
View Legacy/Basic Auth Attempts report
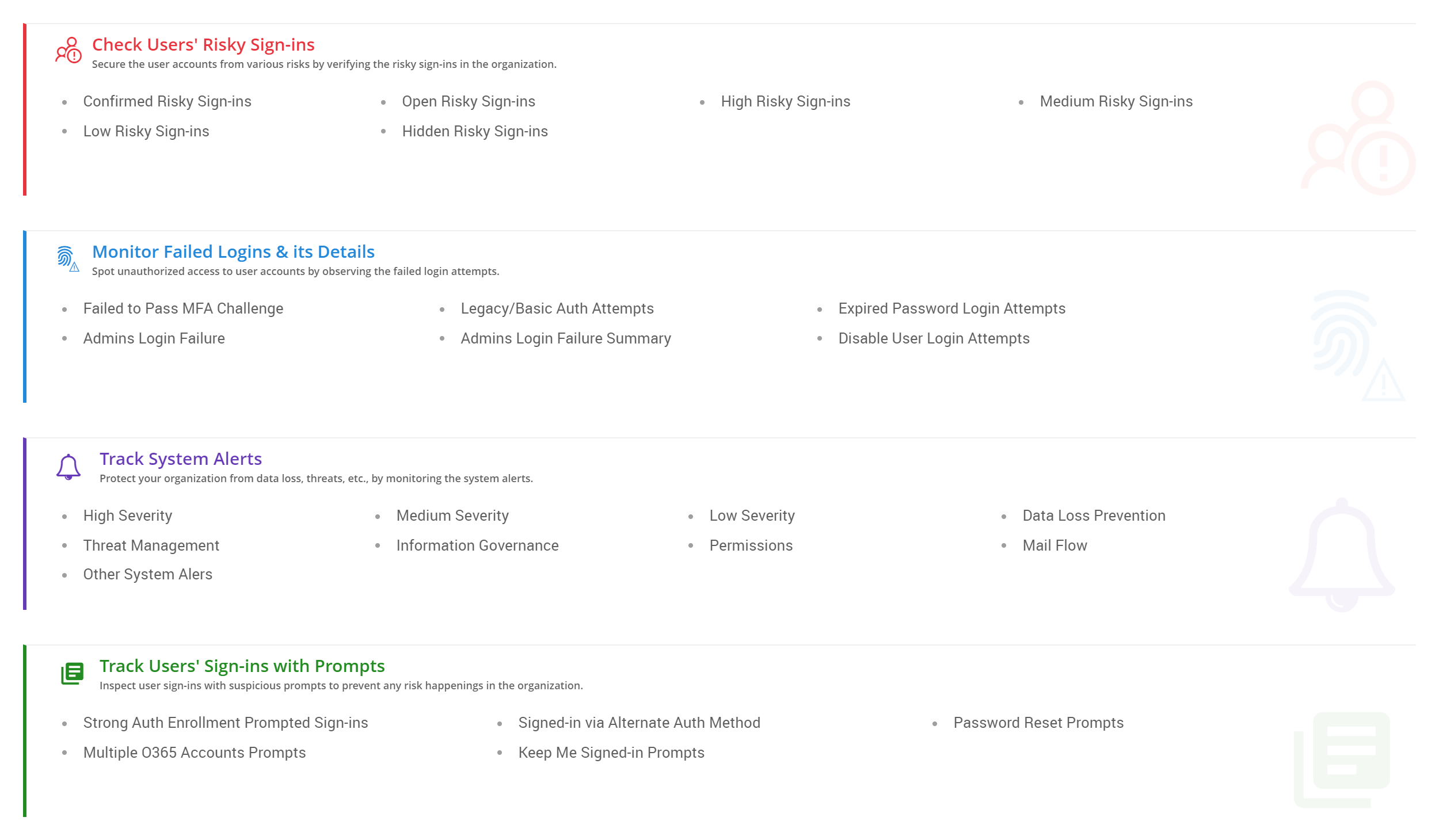point(557,309)
